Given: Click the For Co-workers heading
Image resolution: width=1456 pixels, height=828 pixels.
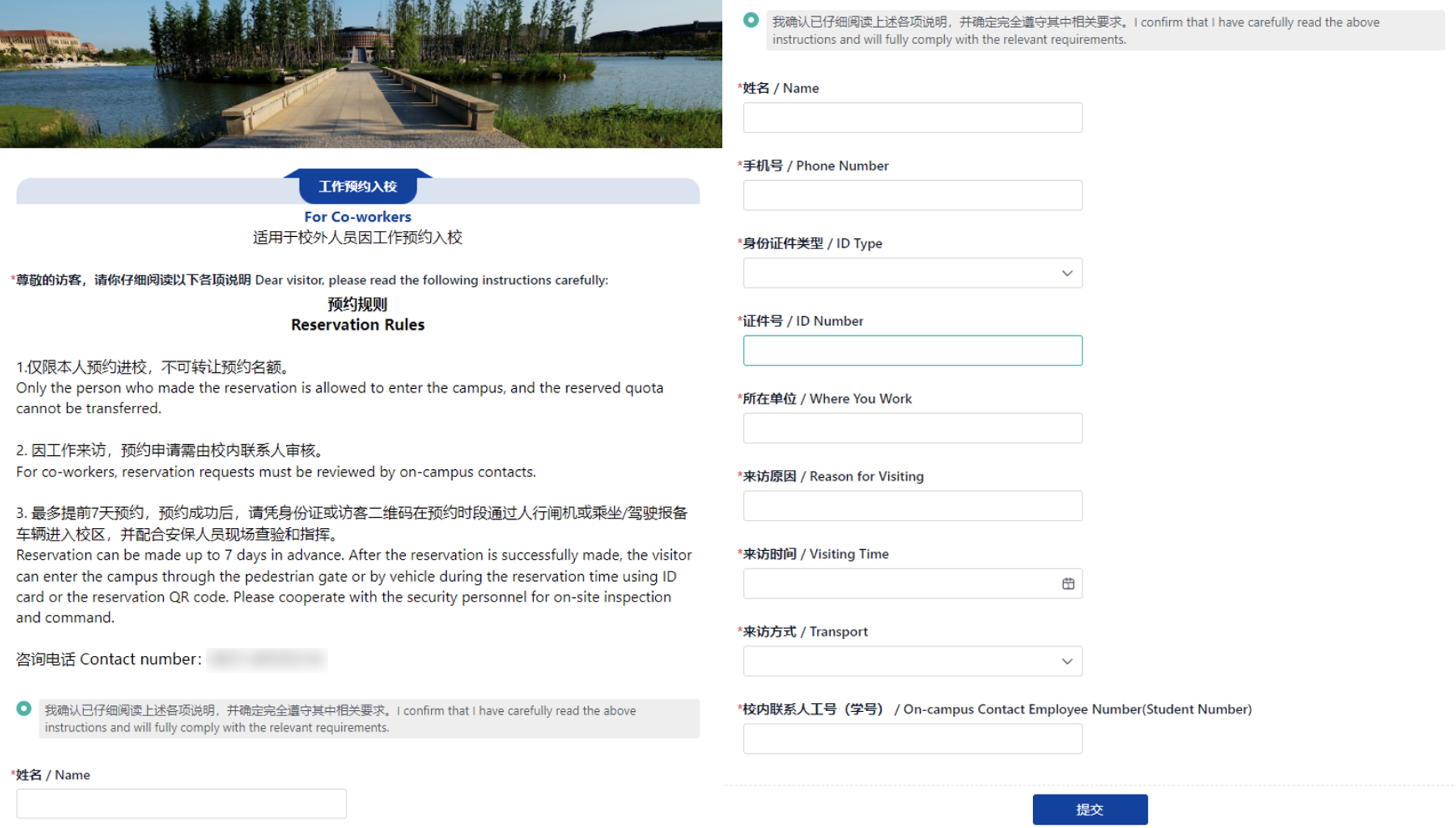Looking at the screenshot, I should [x=358, y=217].
